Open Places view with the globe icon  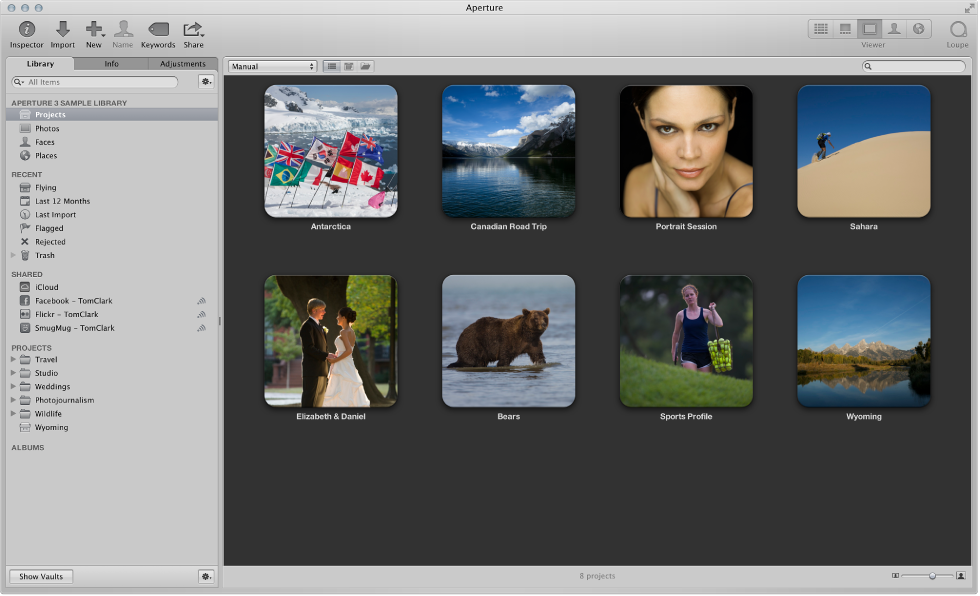point(920,28)
